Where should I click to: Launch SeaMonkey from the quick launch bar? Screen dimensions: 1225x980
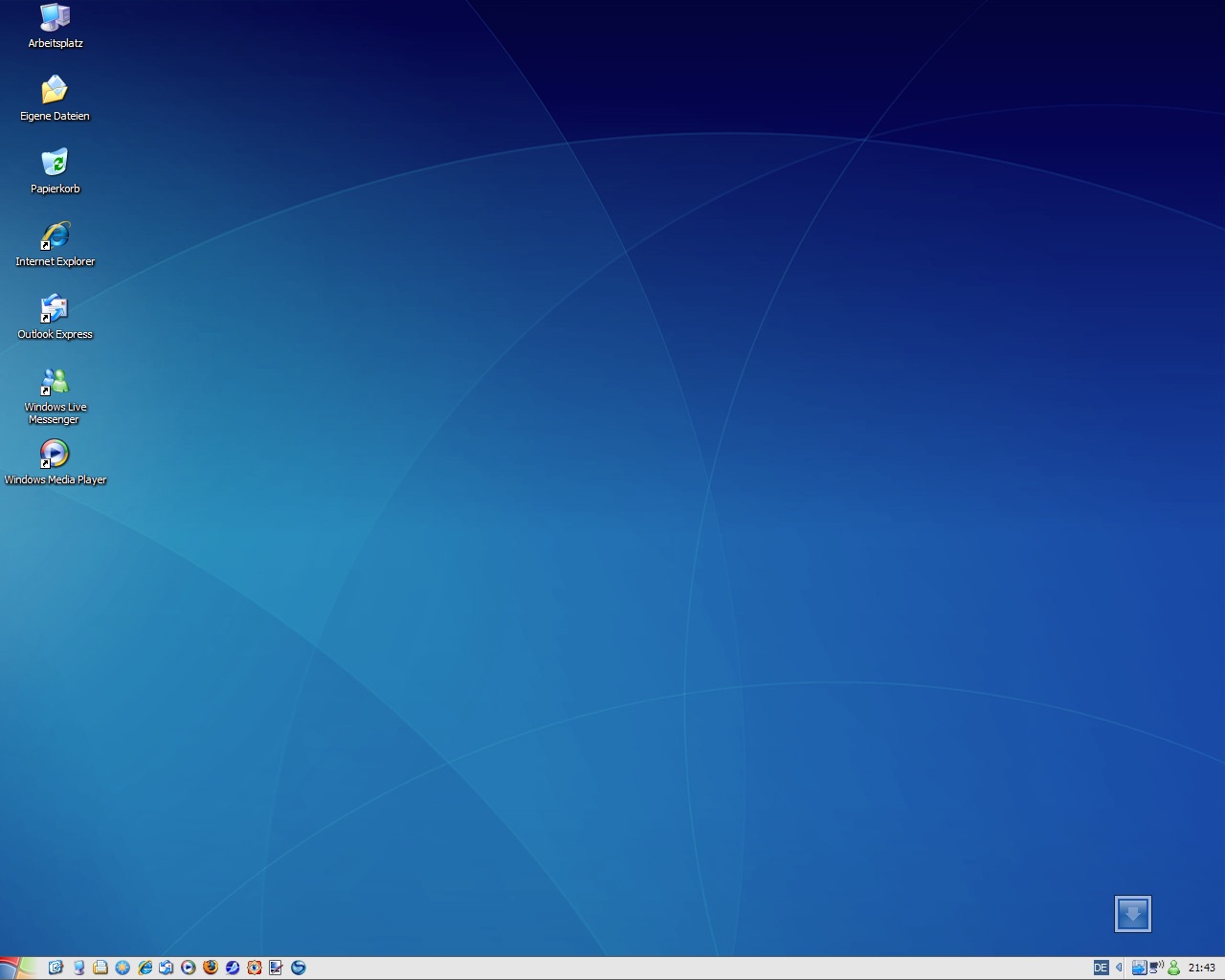coord(233,968)
